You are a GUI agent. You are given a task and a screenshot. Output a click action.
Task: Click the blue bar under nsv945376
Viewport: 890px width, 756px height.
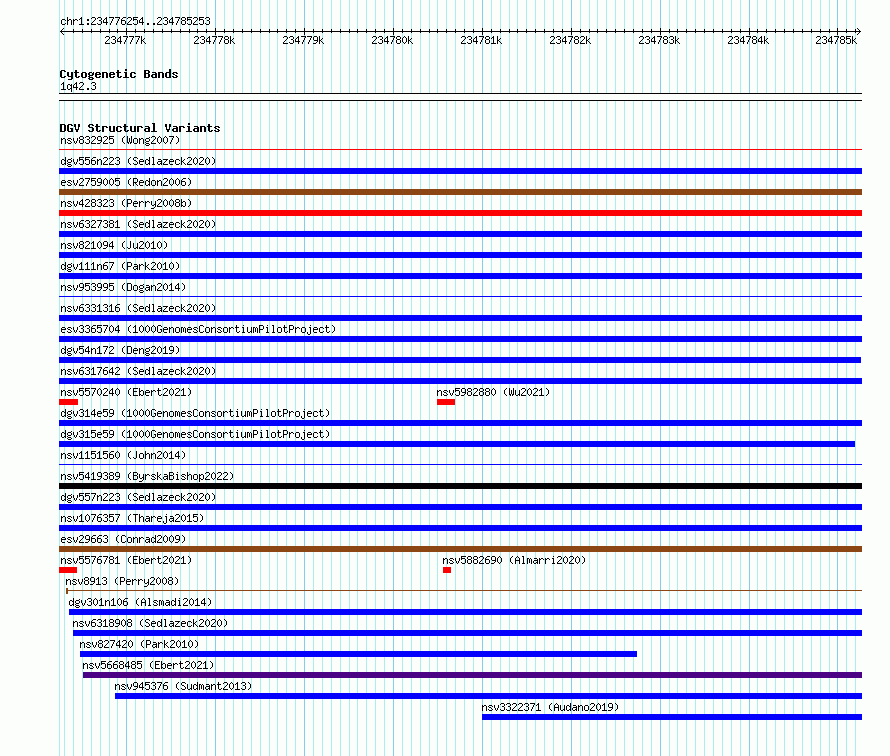488,696
